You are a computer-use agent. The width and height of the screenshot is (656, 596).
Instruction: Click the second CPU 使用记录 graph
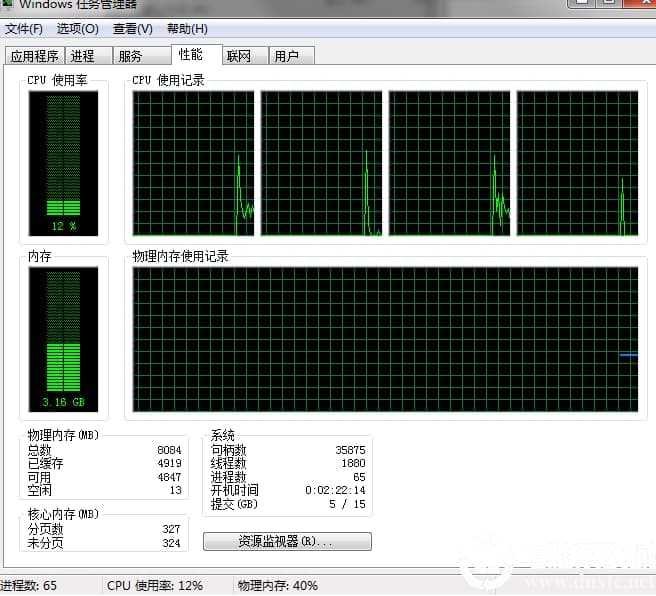tap(321, 163)
